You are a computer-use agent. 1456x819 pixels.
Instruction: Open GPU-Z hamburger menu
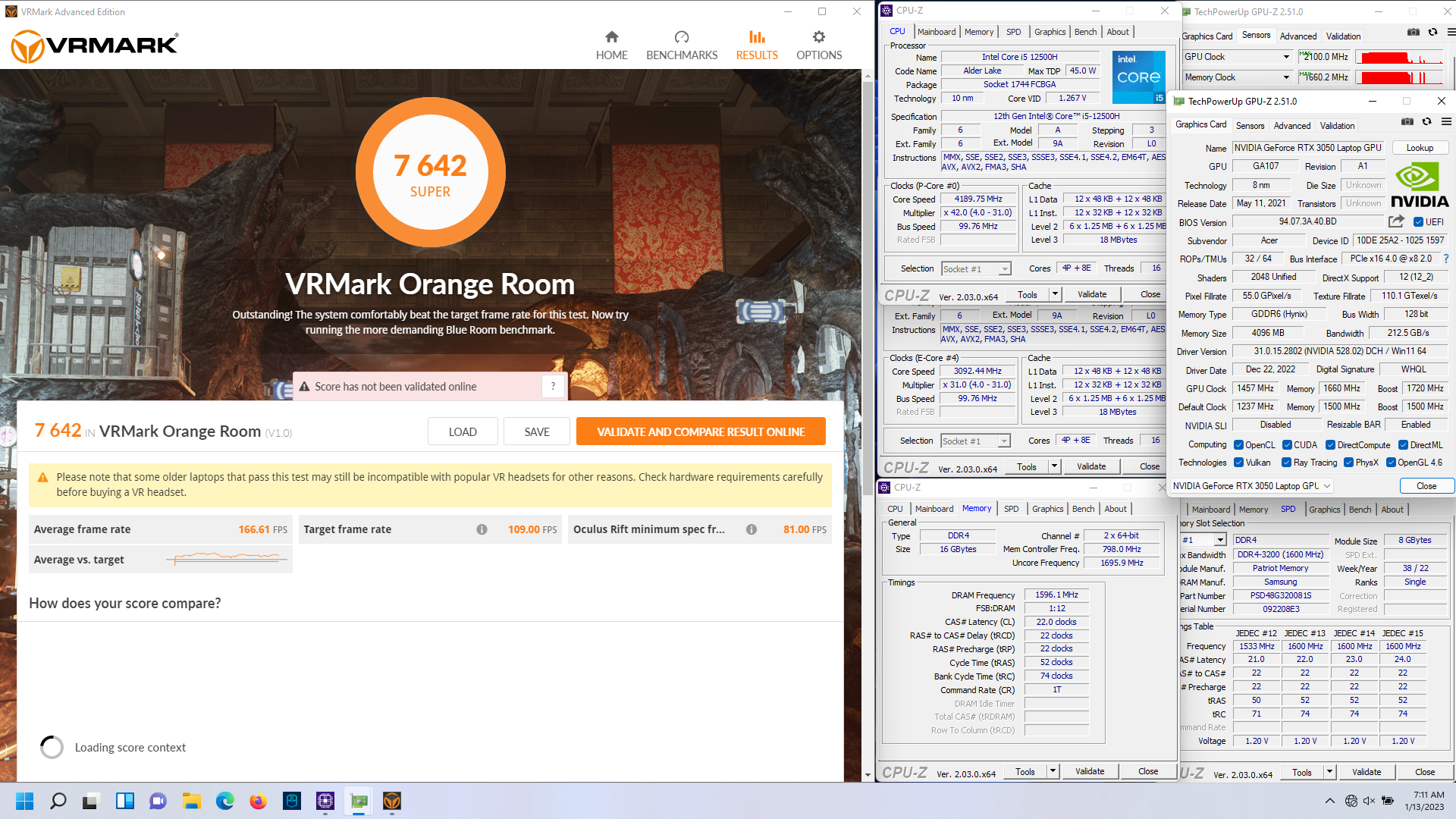click(1446, 121)
